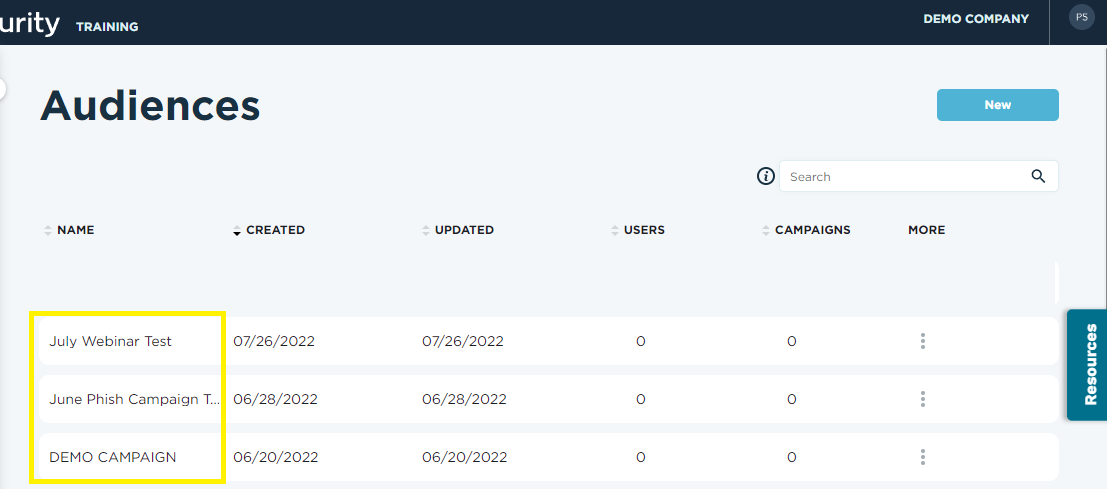Click the magnifying glass search icon
The height and width of the screenshot is (489, 1107).
click(x=1038, y=176)
